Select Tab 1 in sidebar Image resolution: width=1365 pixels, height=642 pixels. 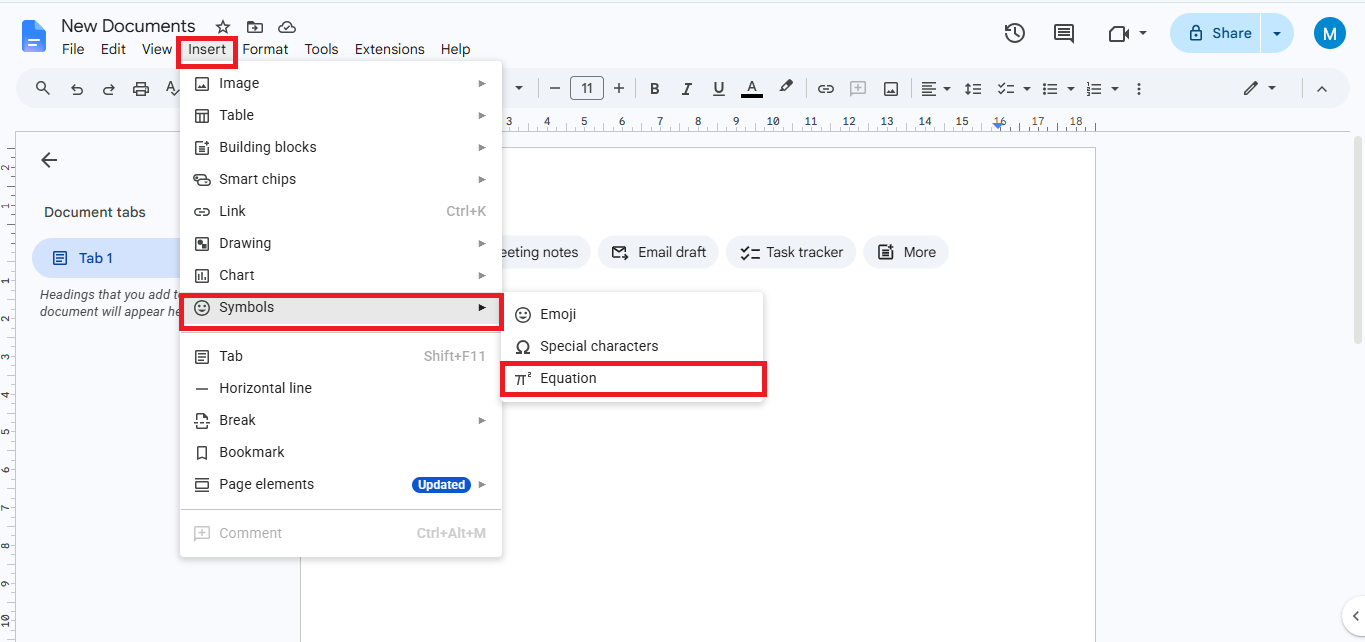pyautogui.click(x=107, y=258)
